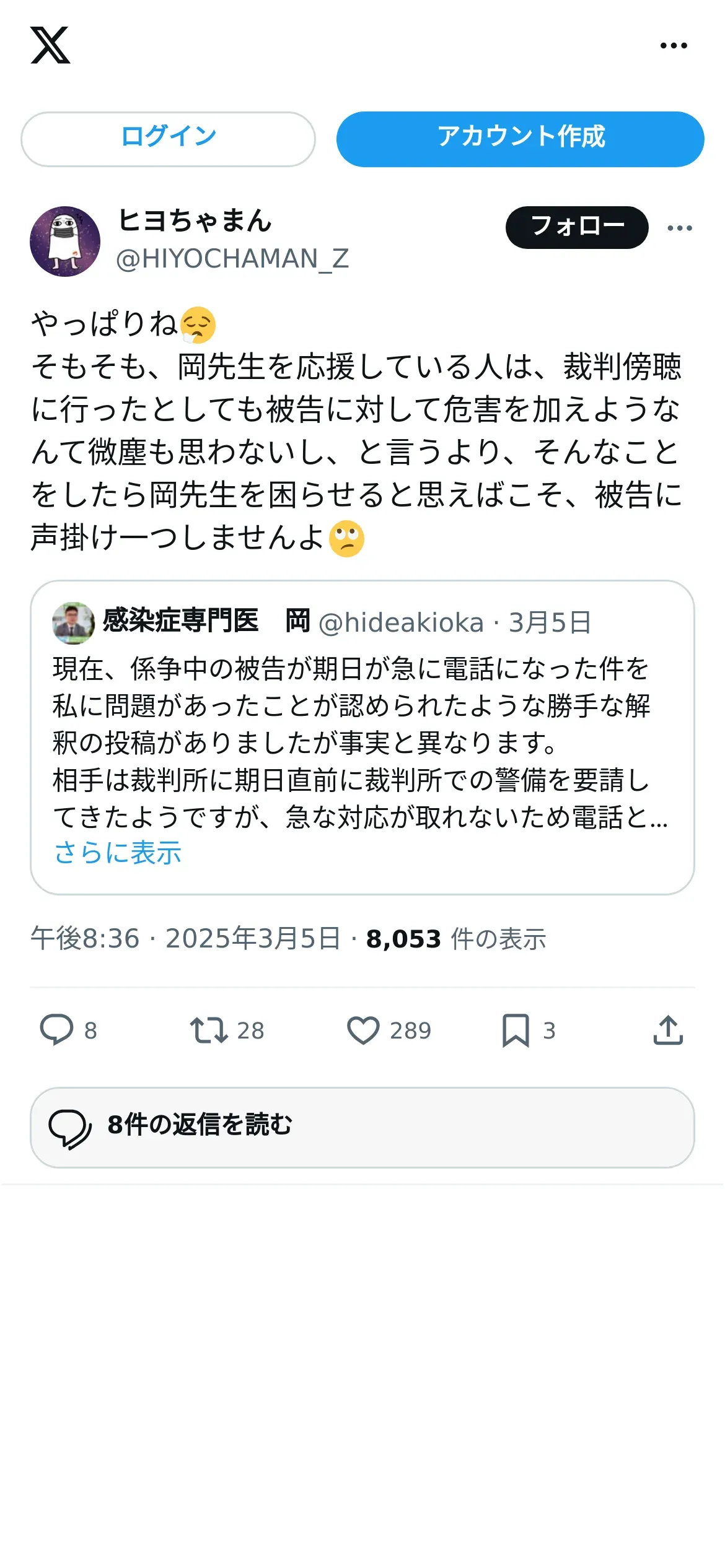
Task: Open the post's three-dot options menu
Action: [x=679, y=228]
